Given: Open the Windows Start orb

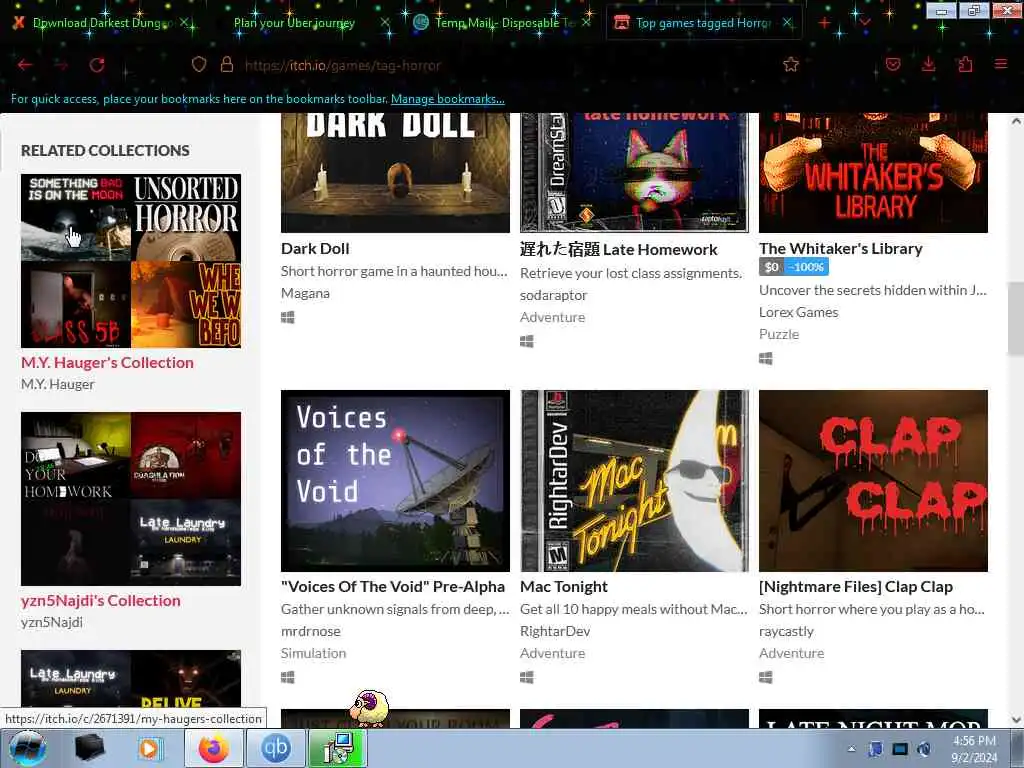Looking at the screenshot, I should coord(27,748).
